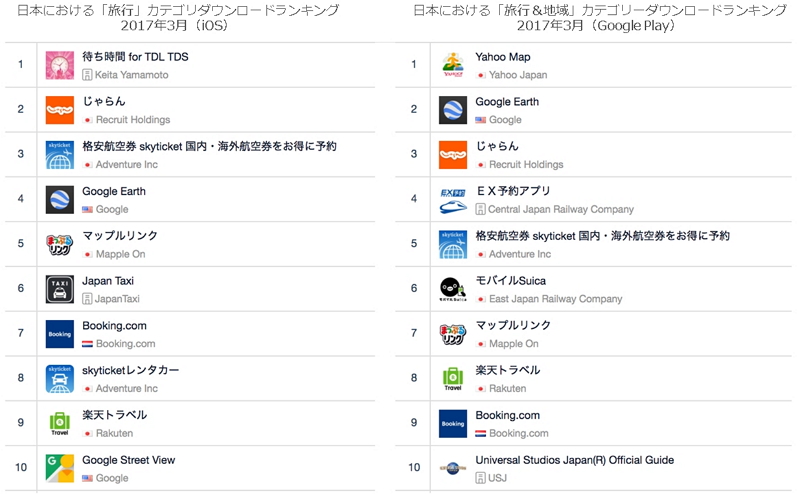Click publisher name Keita Yamamoto
Viewport: 800px width, 494px height.
132,75
